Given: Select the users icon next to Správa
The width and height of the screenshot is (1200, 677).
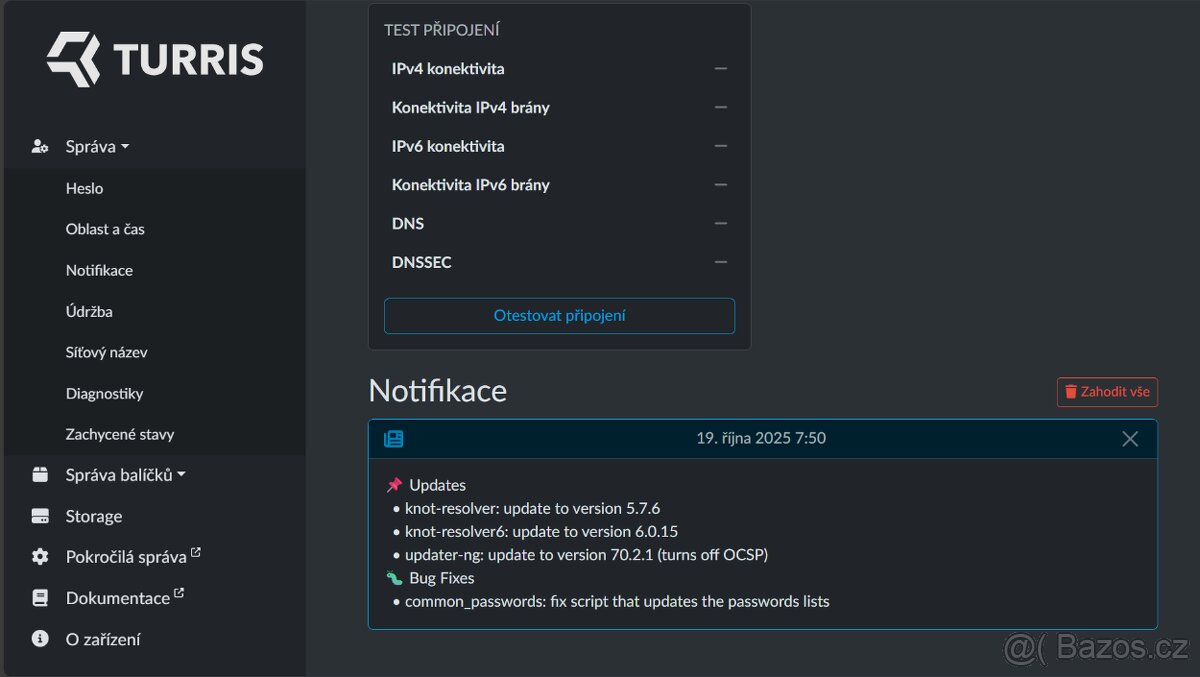Looking at the screenshot, I should point(38,145).
